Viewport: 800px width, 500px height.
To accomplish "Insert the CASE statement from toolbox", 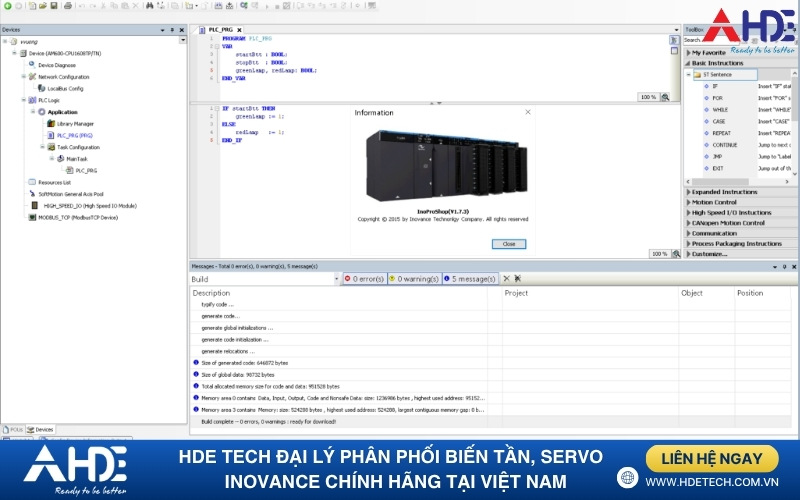I will pos(718,121).
